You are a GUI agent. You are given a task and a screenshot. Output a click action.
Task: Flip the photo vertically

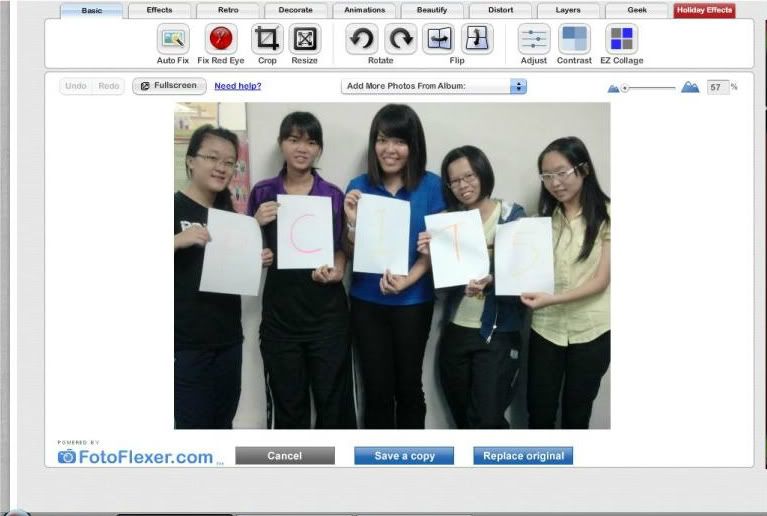[477, 39]
